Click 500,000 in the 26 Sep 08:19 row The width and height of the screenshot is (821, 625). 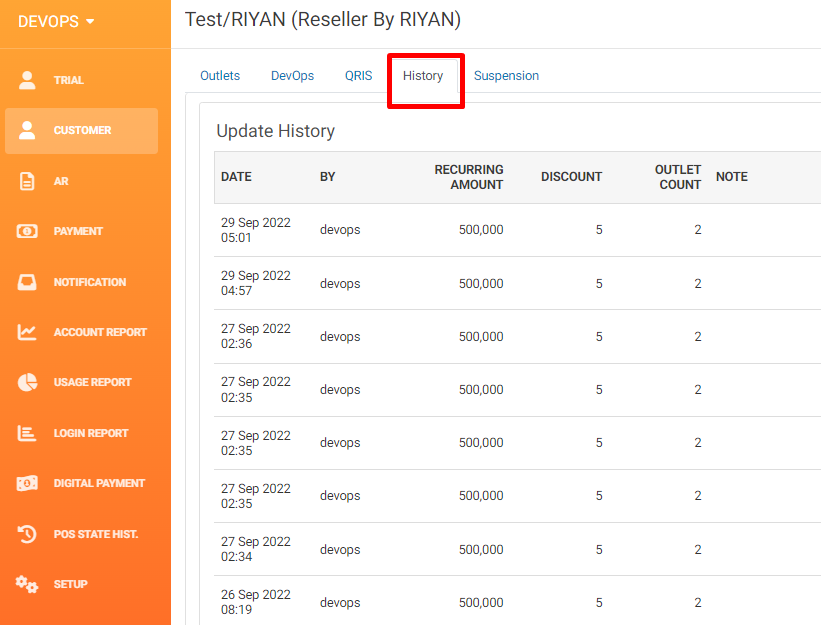(x=481, y=602)
